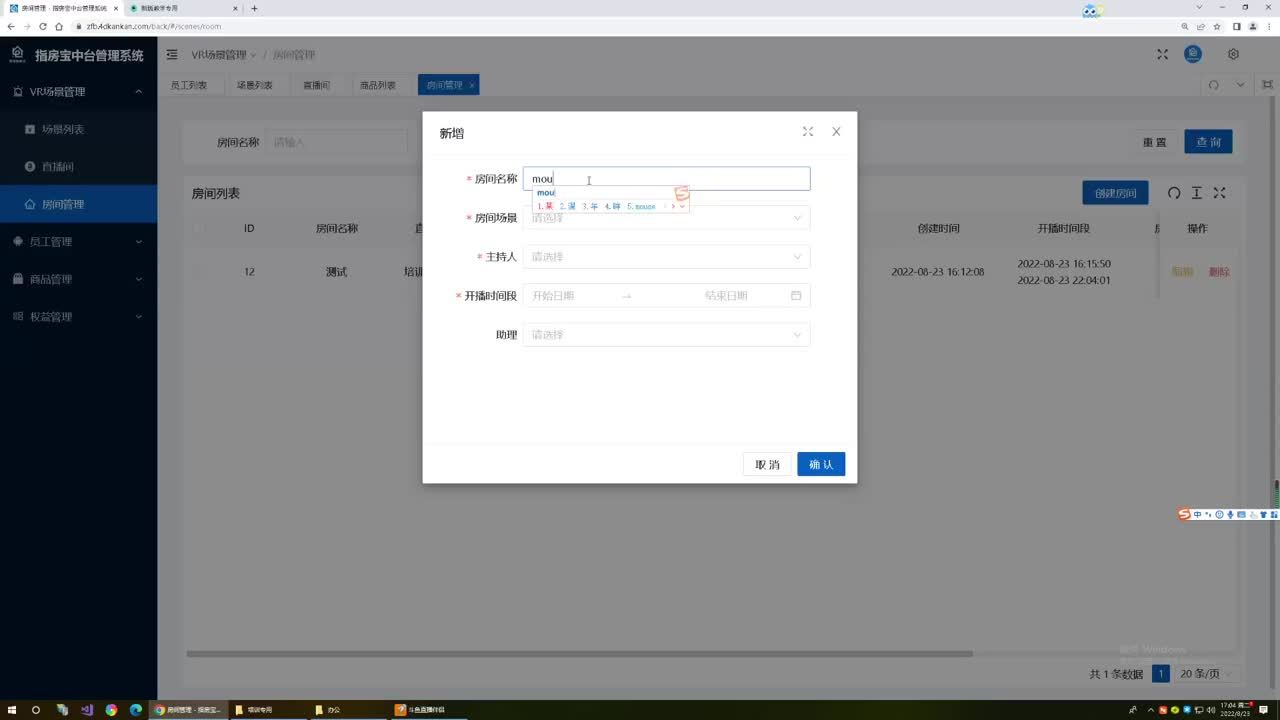The width and height of the screenshot is (1280, 720).
Task: Click fullscreen icon in the top header
Action: tap(1162, 55)
